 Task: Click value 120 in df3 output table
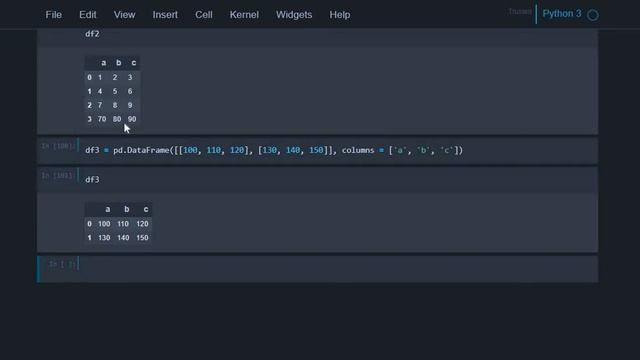142,224
